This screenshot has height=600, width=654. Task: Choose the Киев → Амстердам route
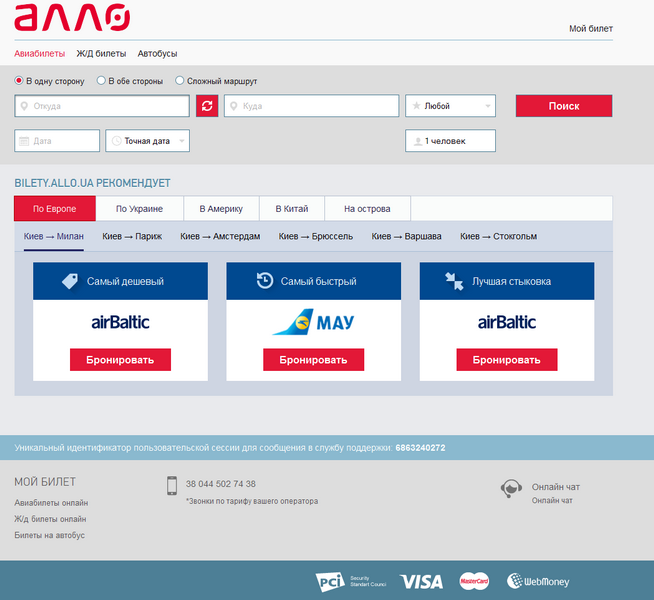click(x=220, y=236)
